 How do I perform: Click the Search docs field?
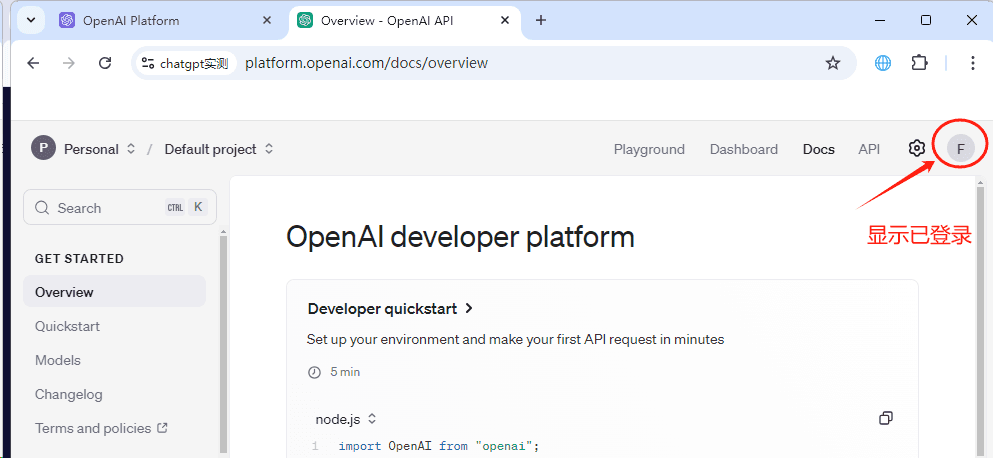[120, 207]
